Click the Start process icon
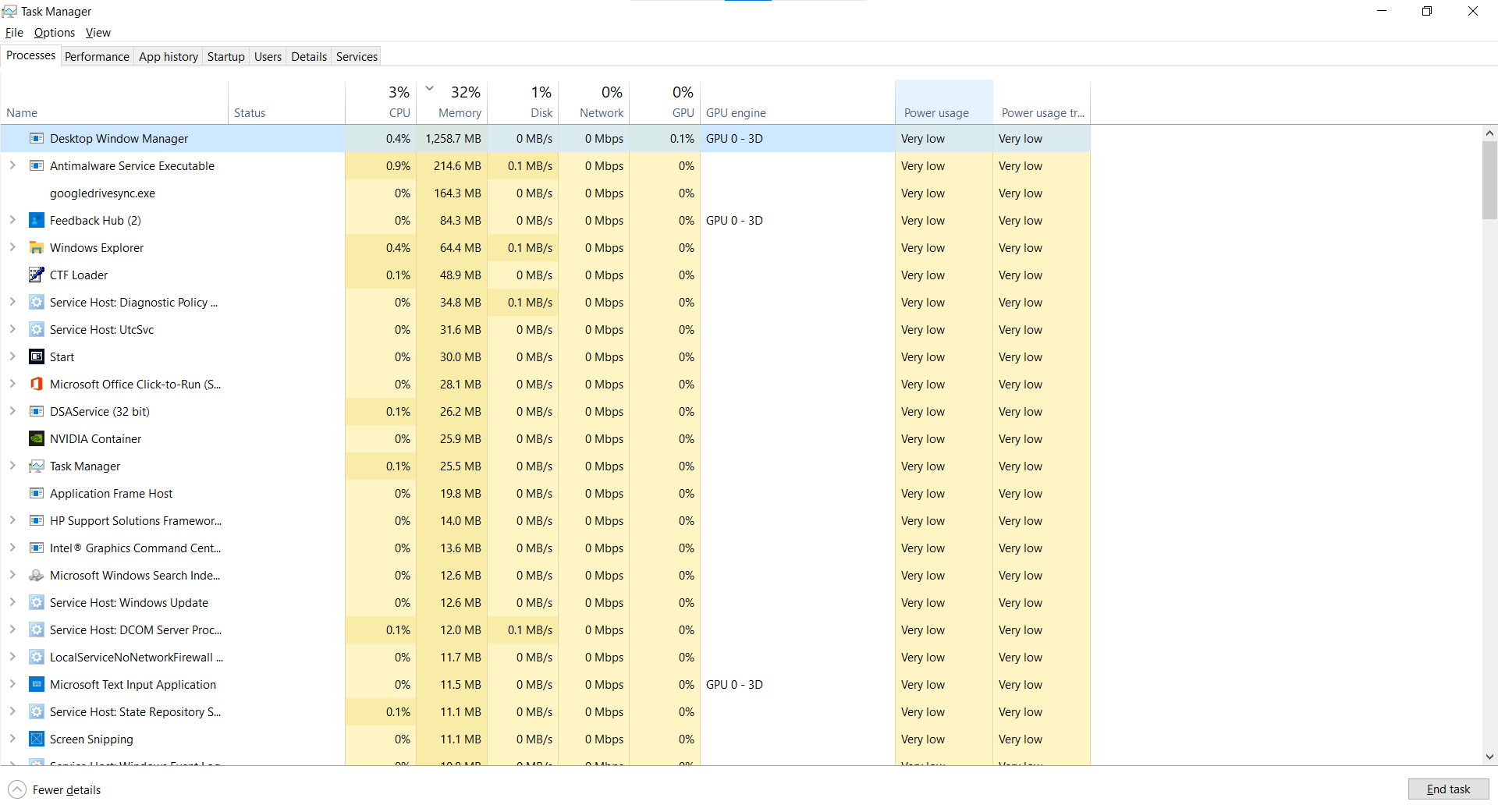The width and height of the screenshot is (1498, 812). tap(36, 357)
